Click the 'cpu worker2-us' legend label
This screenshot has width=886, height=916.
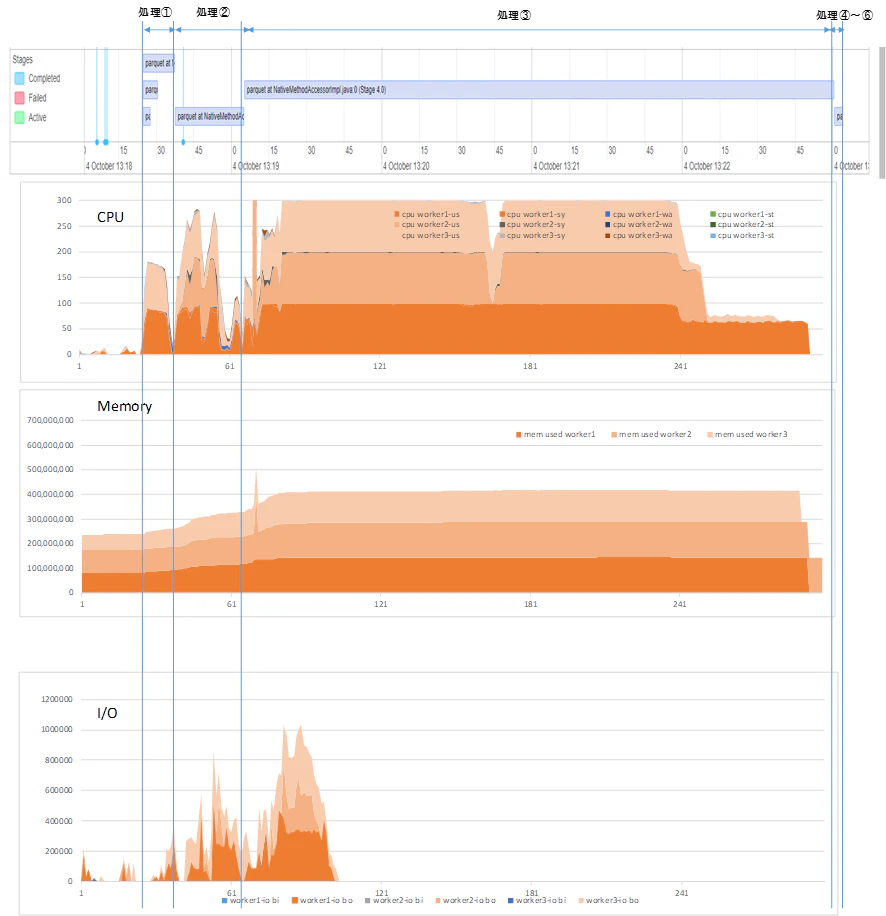(430, 224)
